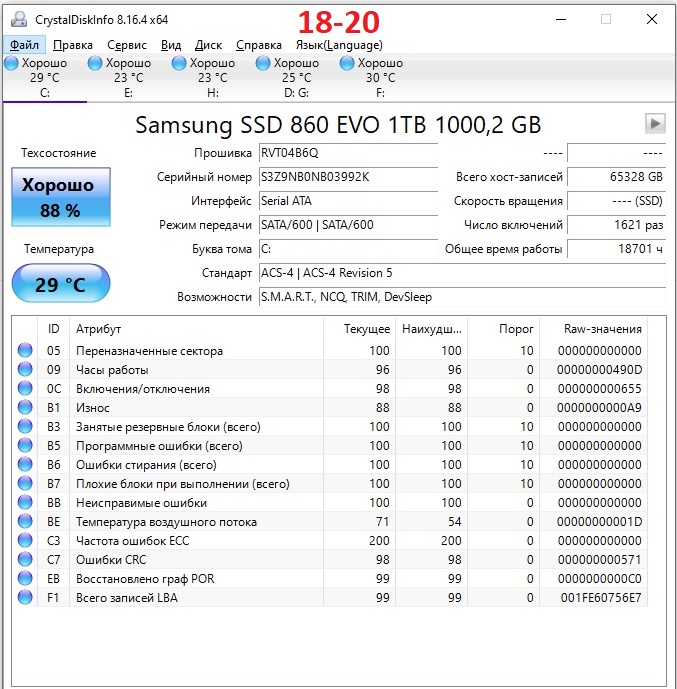This screenshot has width=677, height=689.
Task: Click the Атрибут column header
Action: coord(196,329)
